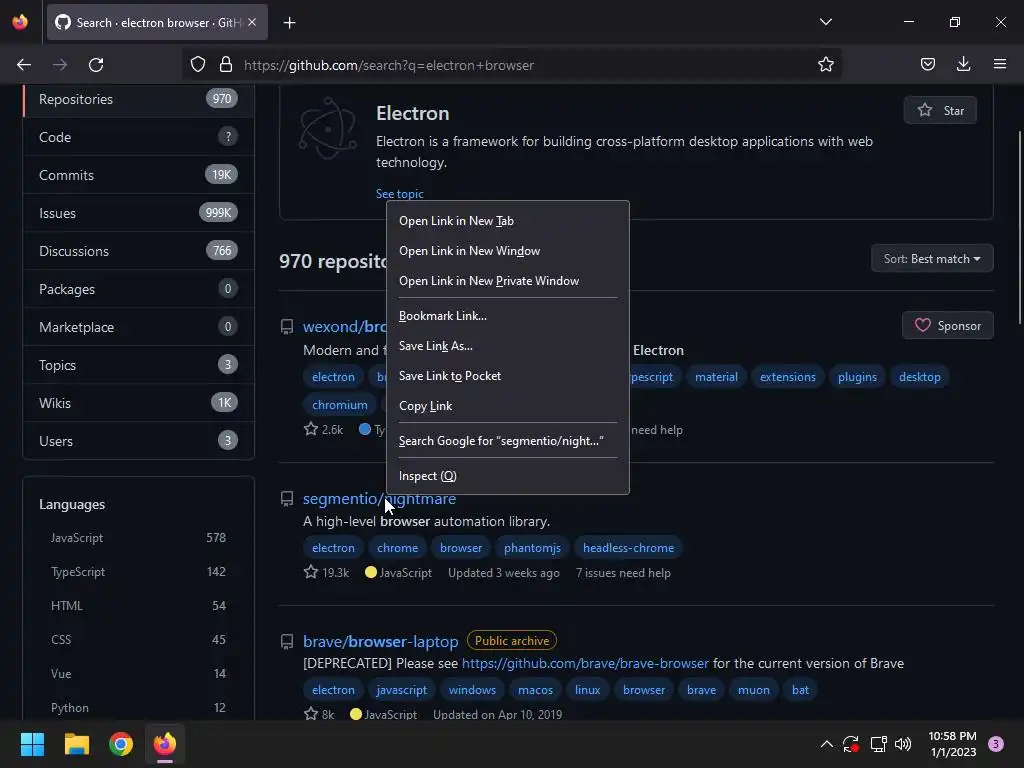Open a new tab with the plus button
This screenshot has height=768, width=1024.
[x=289, y=23]
